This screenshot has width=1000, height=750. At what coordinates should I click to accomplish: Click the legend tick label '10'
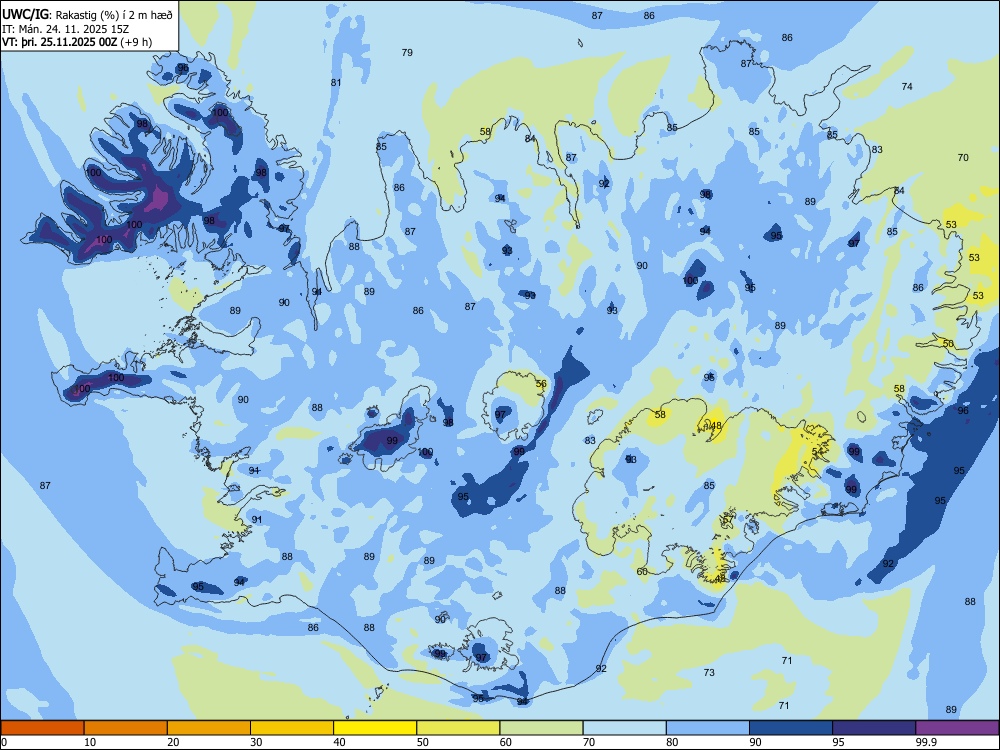90,742
